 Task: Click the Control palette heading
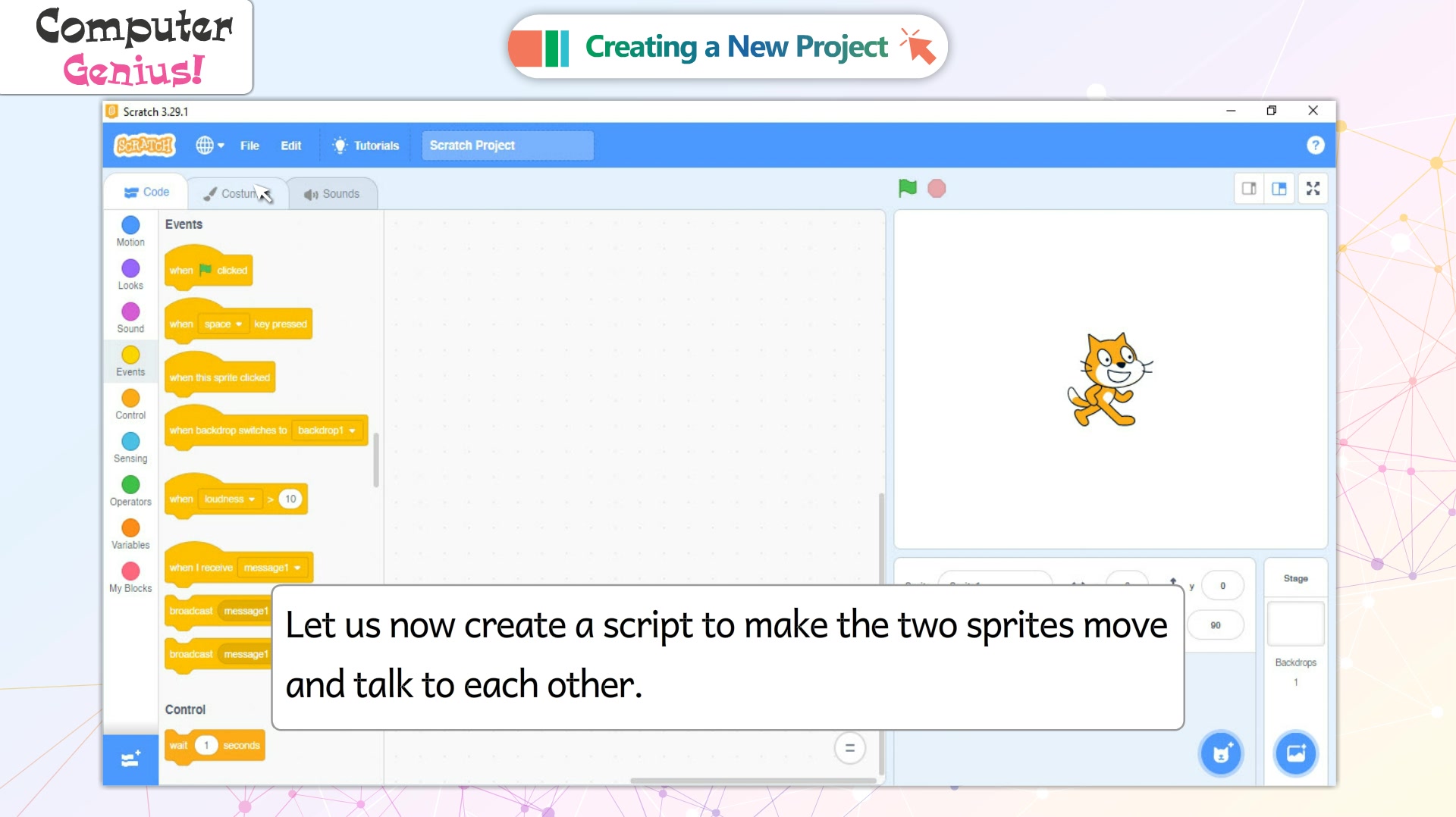pos(185,709)
